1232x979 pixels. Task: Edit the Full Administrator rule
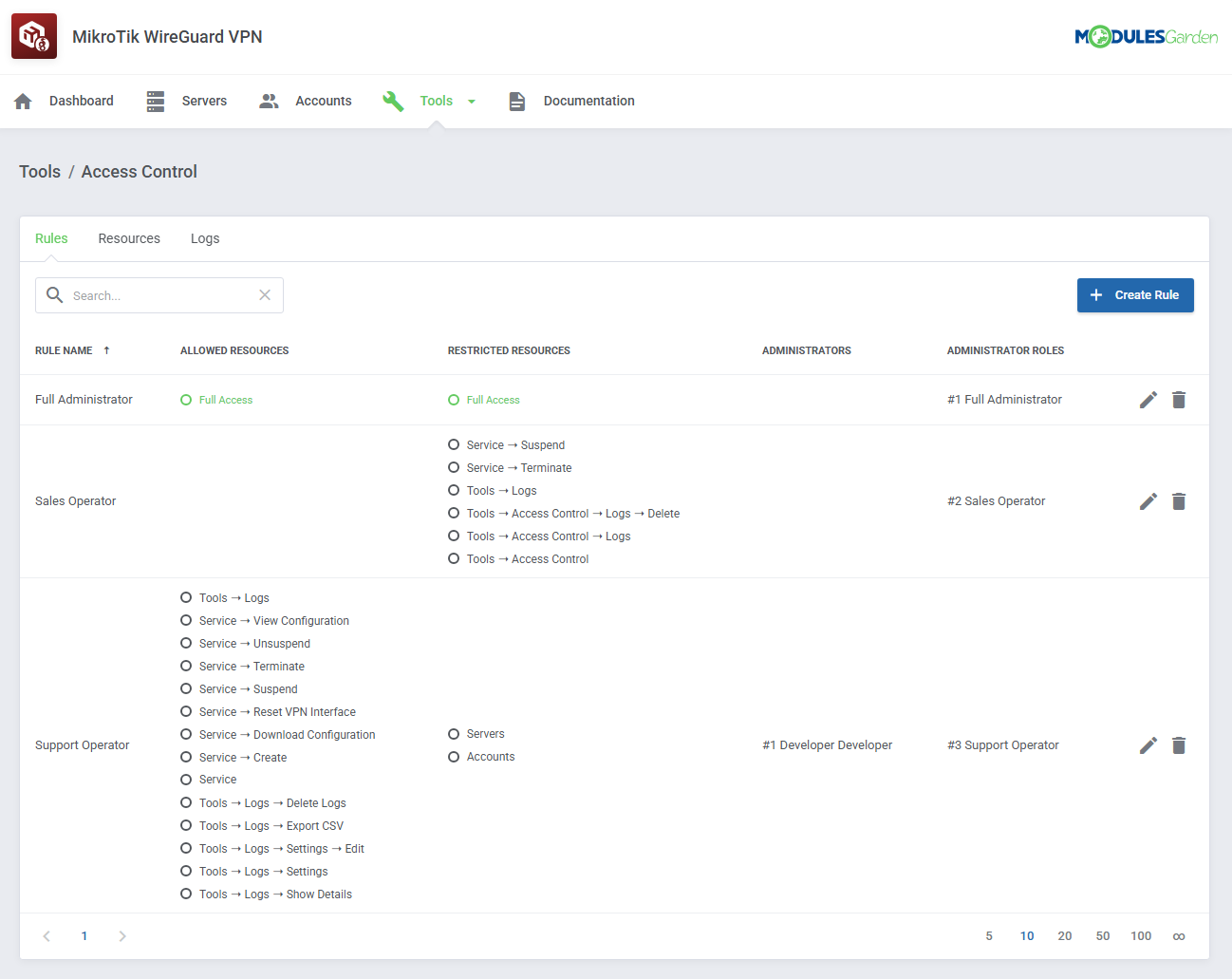point(1148,400)
